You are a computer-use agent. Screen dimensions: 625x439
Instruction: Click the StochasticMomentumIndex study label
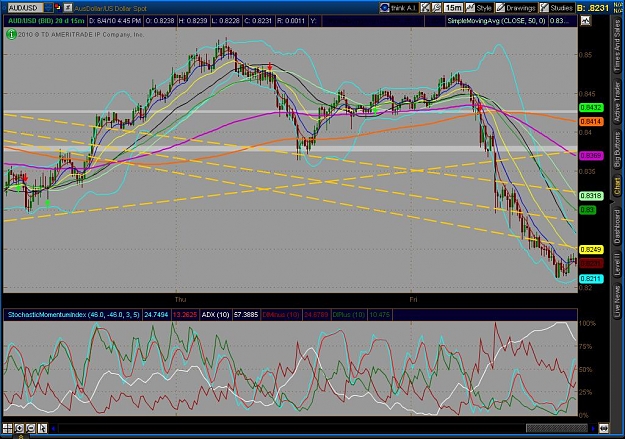(74, 315)
